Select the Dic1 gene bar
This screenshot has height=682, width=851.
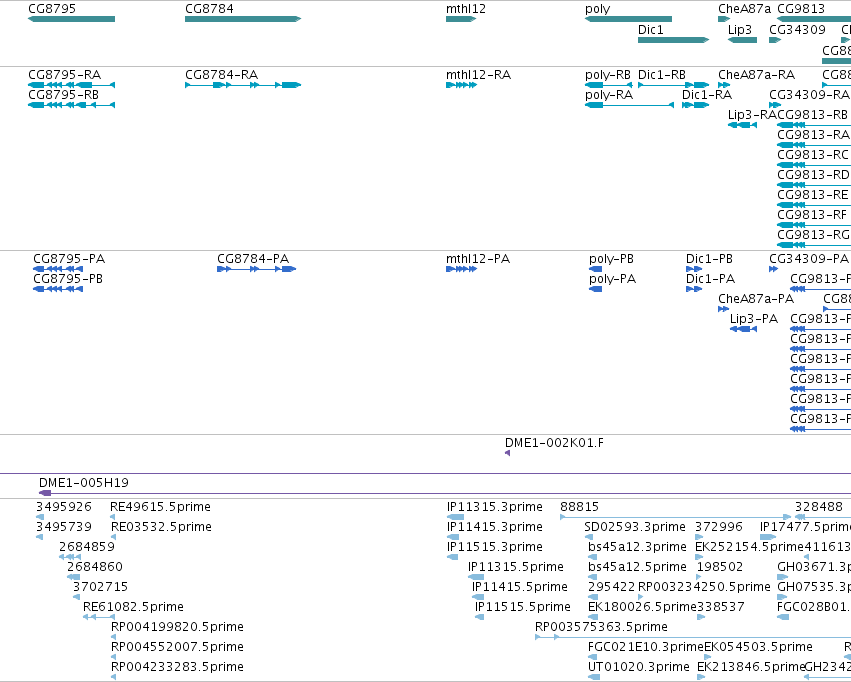(x=674, y=40)
